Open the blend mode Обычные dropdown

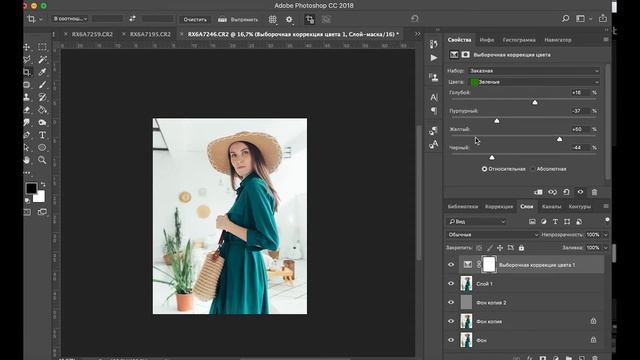(493, 235)
